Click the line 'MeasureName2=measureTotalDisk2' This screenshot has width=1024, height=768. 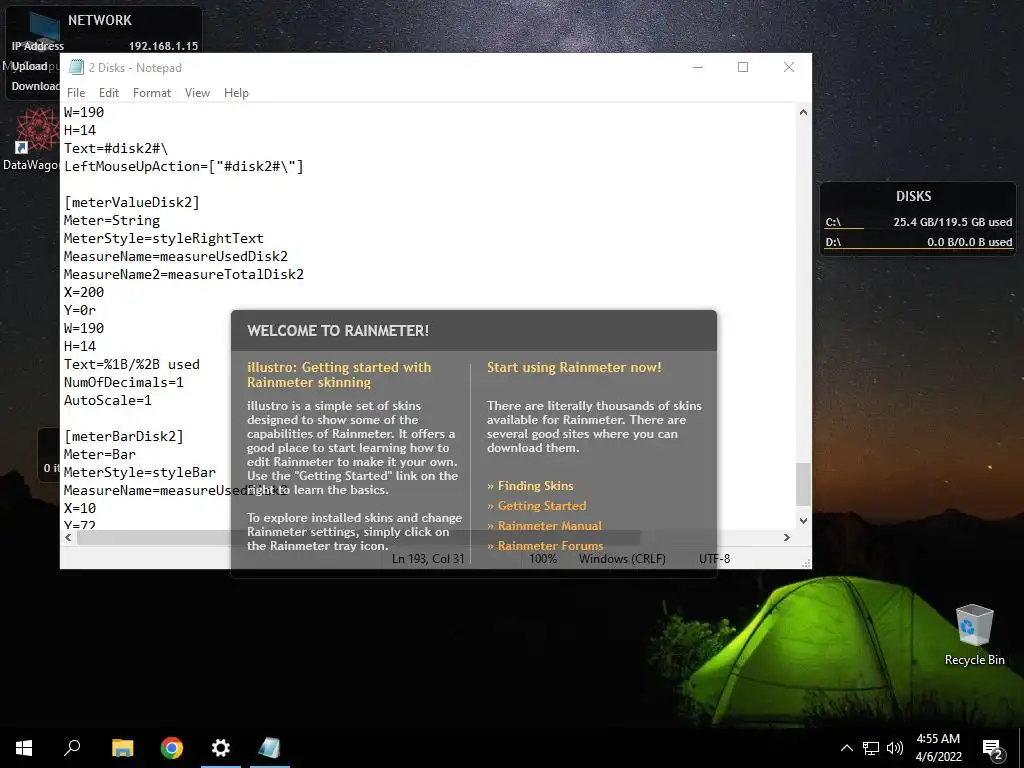point(184,274)
